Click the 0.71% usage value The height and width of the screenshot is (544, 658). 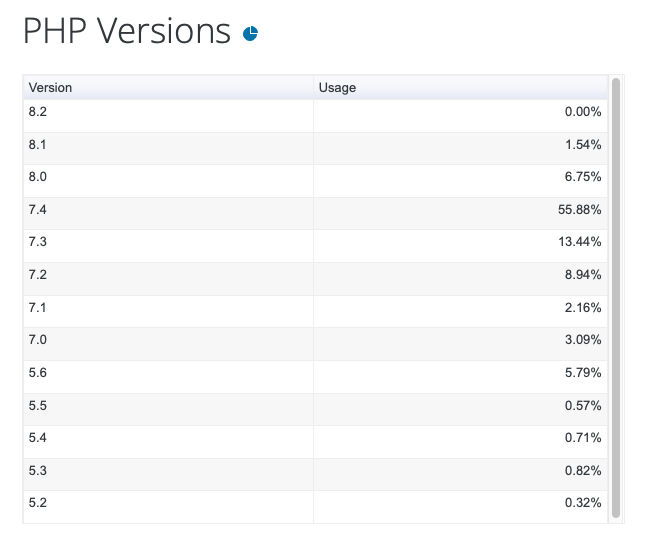(583, 437)
